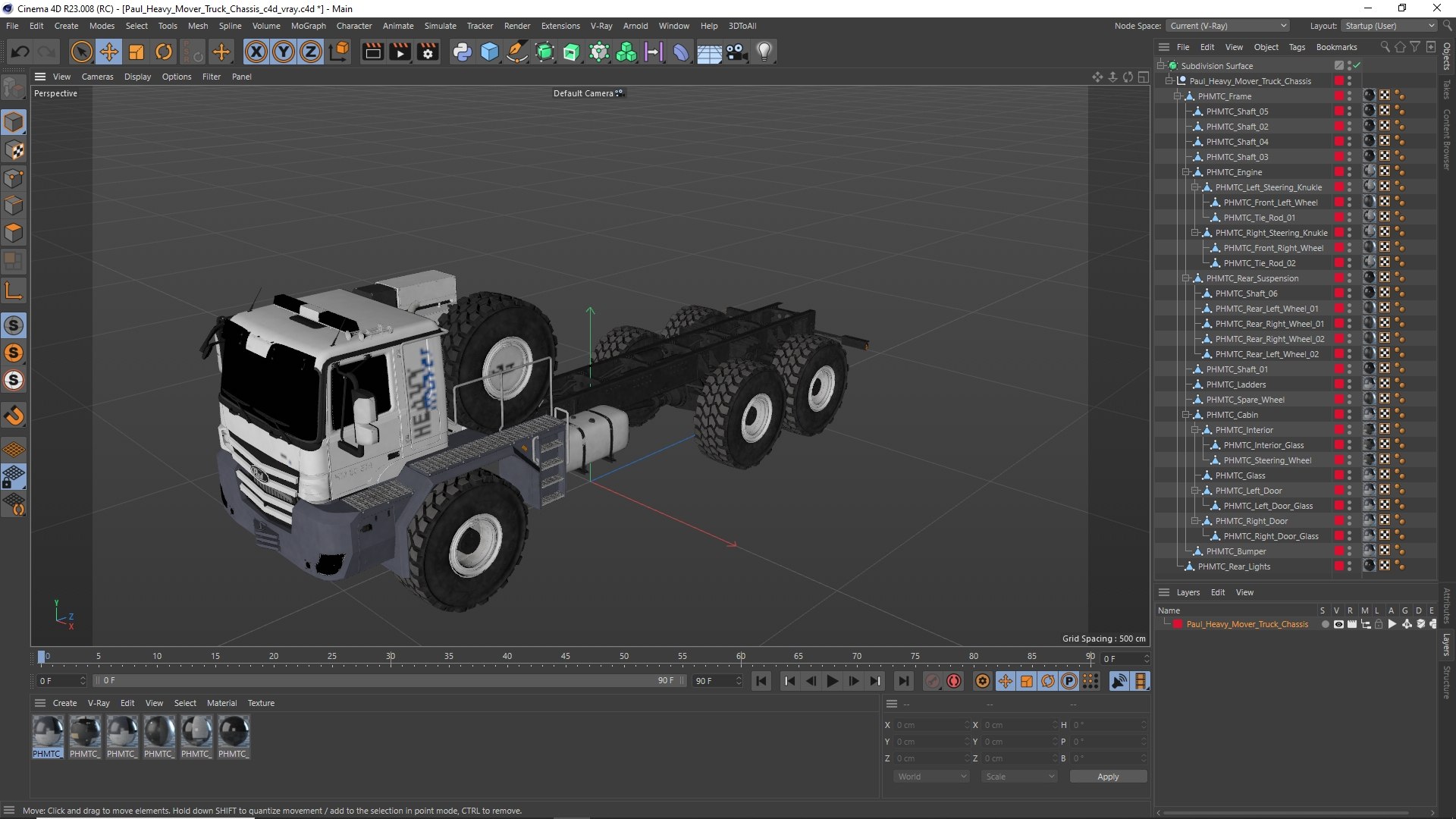Add a Camera object
This screenshot has width=1456, height=819.
click(736, 52)
